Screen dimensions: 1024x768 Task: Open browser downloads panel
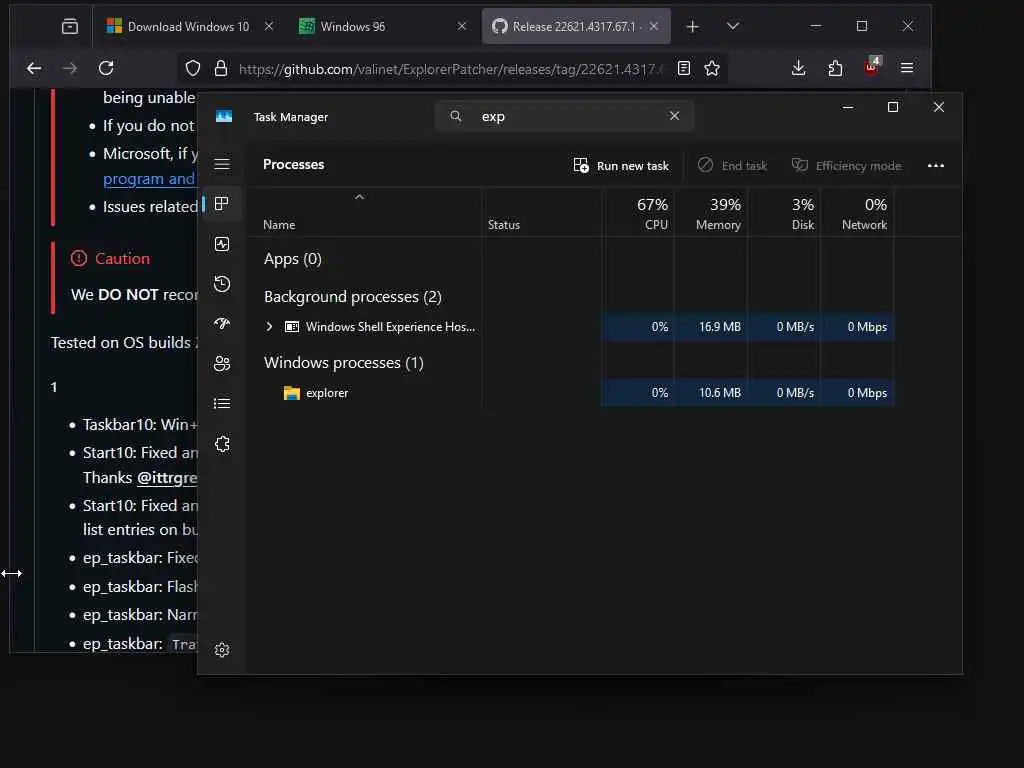[799, 68]
